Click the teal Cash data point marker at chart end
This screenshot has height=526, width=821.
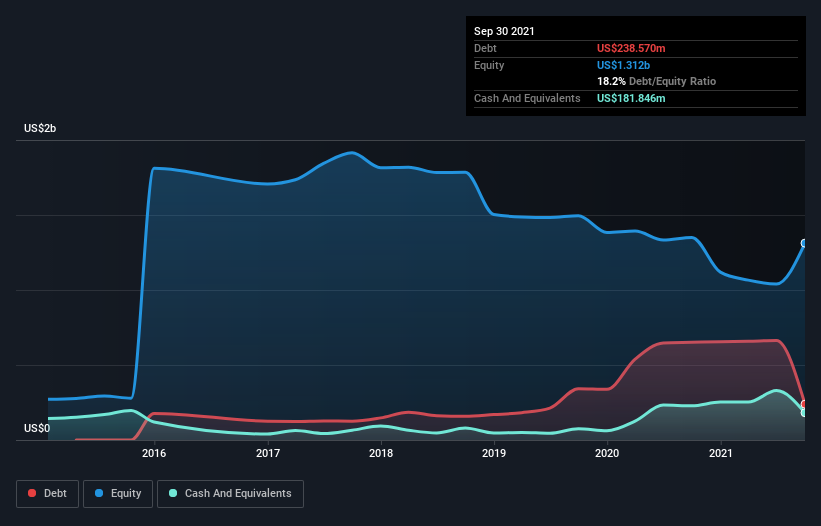click(x=804, y=412)
